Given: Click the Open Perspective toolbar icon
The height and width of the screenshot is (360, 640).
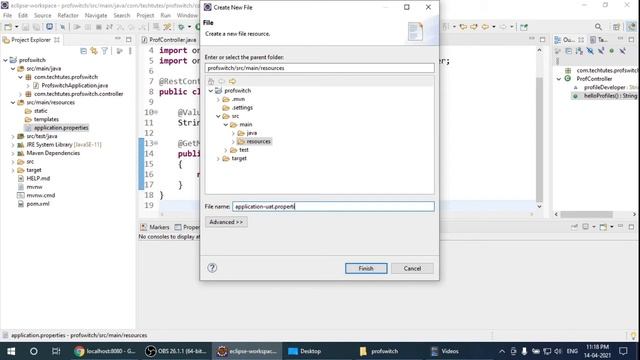Looking at the screenshot, I should [x=616, y=27].
